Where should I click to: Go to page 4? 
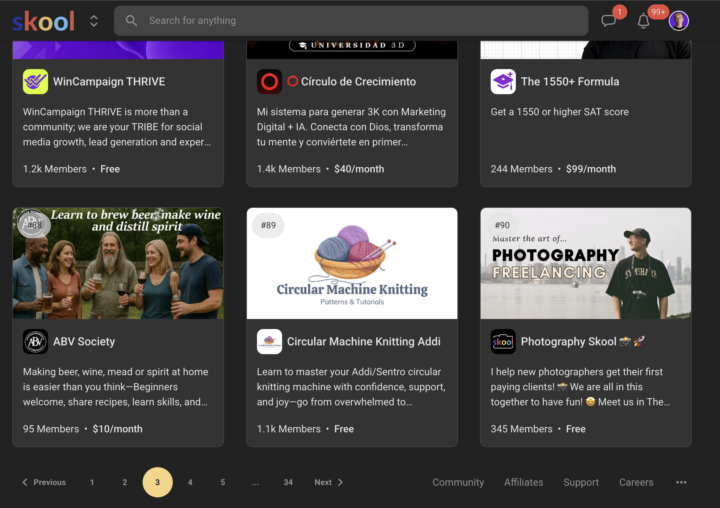190,482
